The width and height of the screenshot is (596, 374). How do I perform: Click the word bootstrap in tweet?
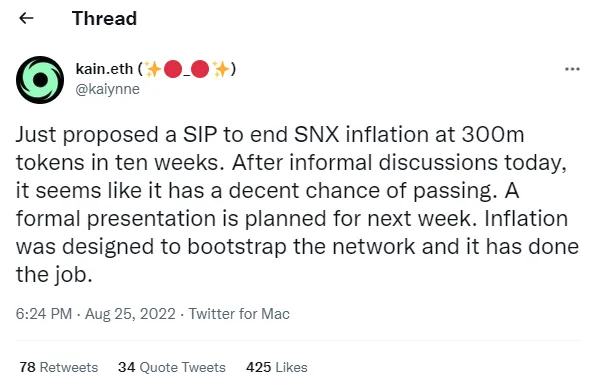[x=237, y=247]
